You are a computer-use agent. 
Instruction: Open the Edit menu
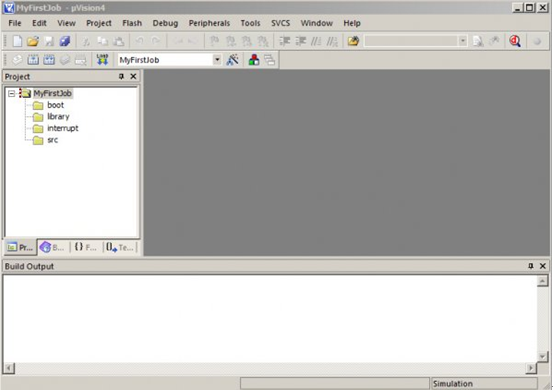(x=39, y=23)
